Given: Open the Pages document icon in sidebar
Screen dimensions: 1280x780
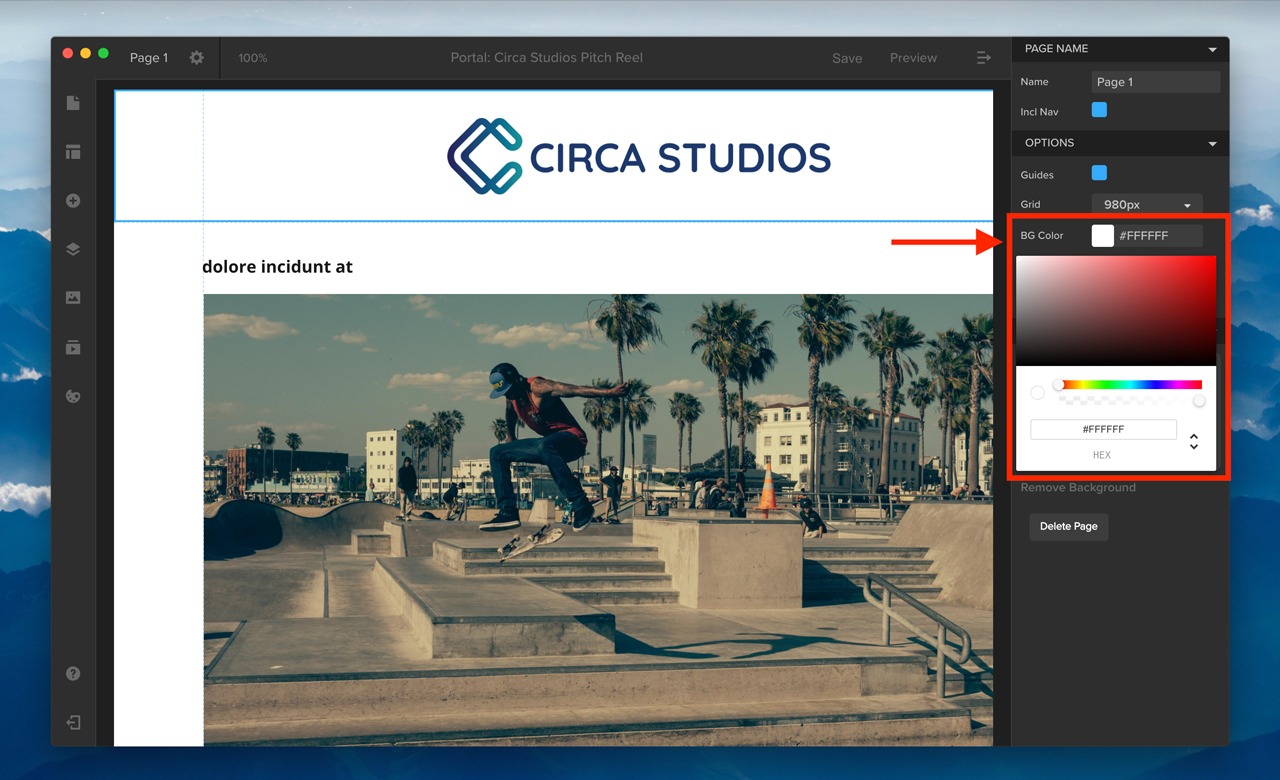Looking at the screenshot, I should [73, 103].
